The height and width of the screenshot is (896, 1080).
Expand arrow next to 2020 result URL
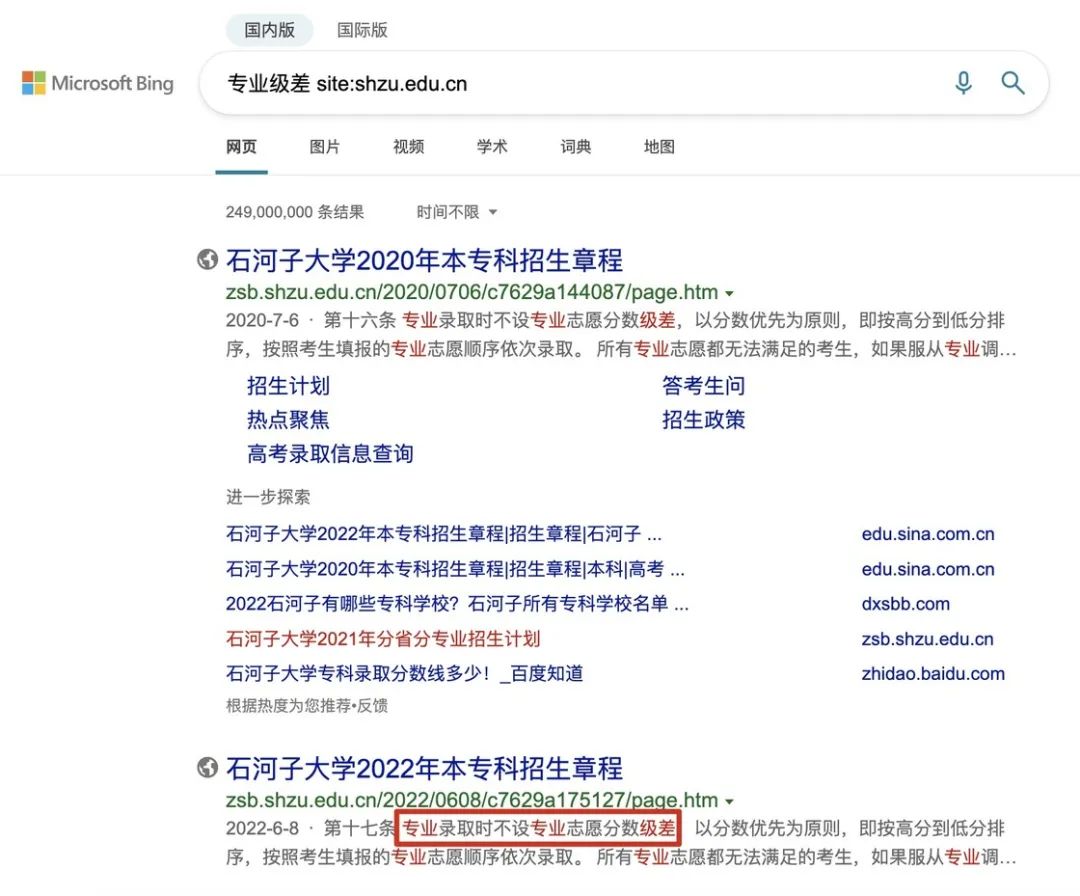coord(729,293)
